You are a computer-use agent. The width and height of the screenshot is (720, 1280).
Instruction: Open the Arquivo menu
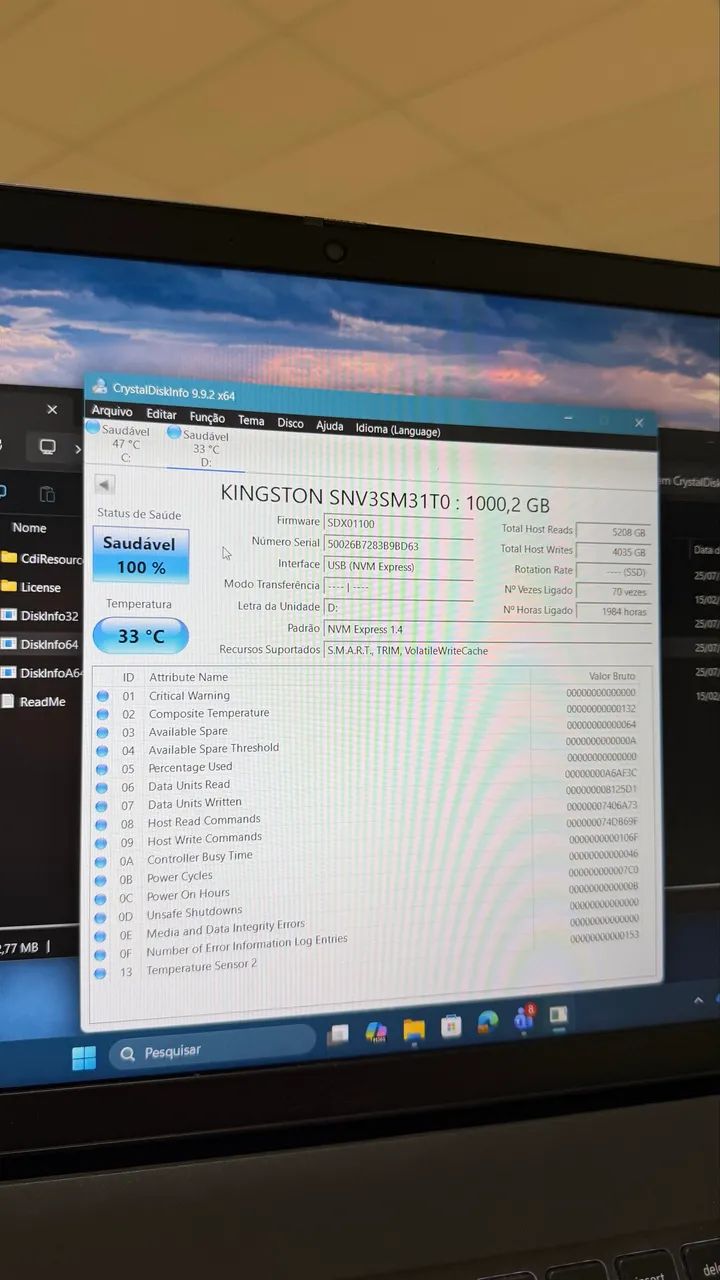[x=112, y=411]
